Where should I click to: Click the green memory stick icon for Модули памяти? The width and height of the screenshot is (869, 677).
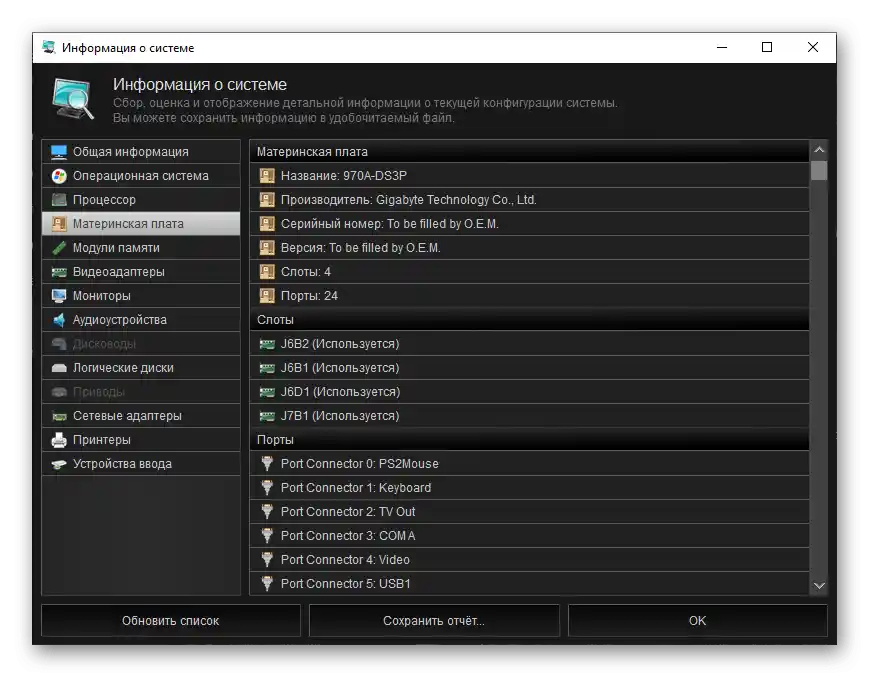click(59, 248)
